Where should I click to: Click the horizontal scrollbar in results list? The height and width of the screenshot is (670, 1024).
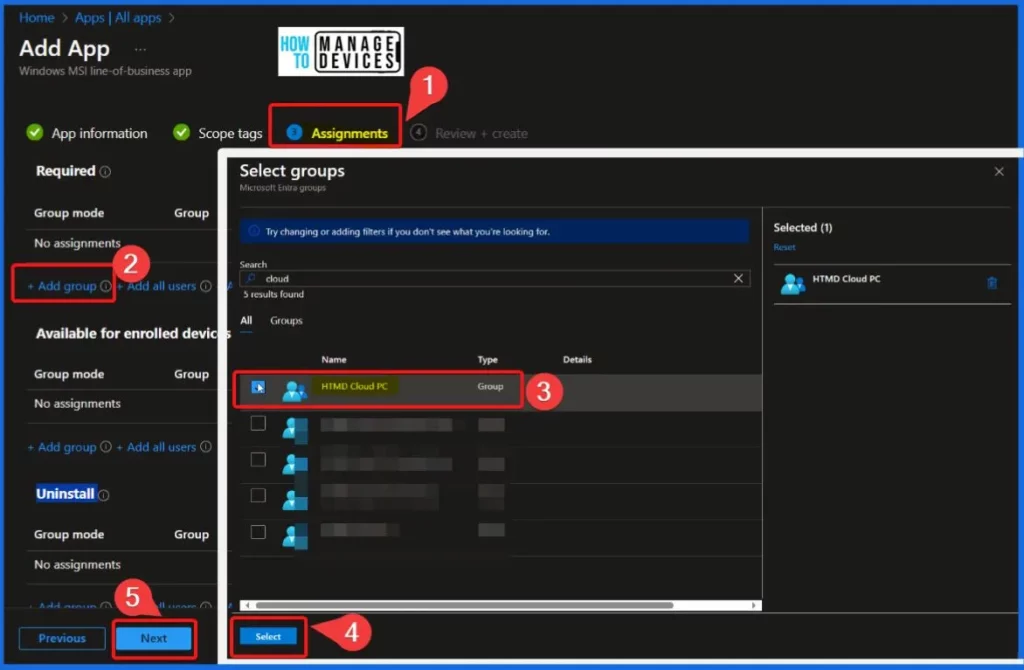[x=464, y=605]
